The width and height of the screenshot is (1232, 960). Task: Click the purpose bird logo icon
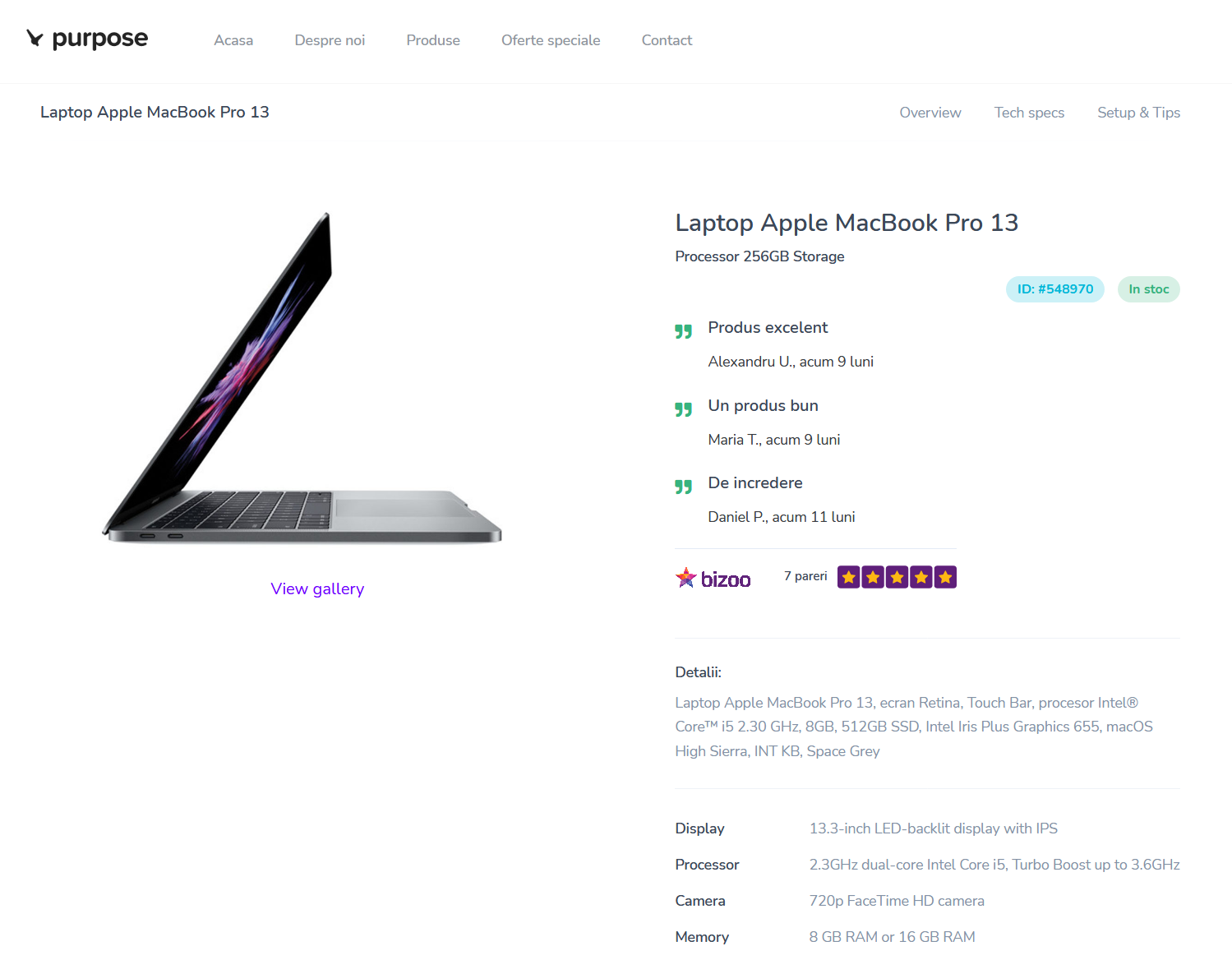coord(35,39)
